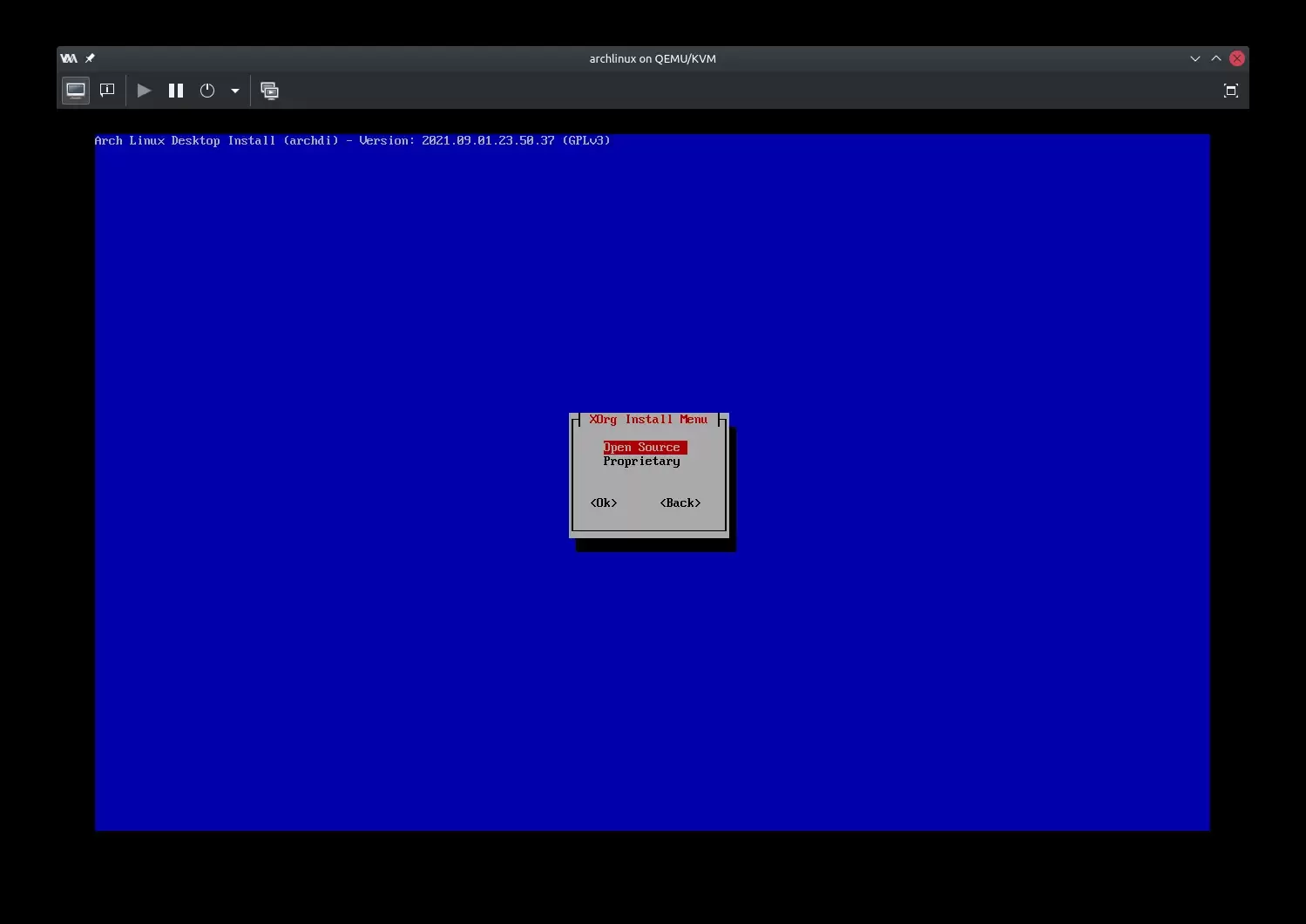Viewport: 1306px width, 924px height.
Task: Select the Open Source driver option
Action: [x=642, y=448]
